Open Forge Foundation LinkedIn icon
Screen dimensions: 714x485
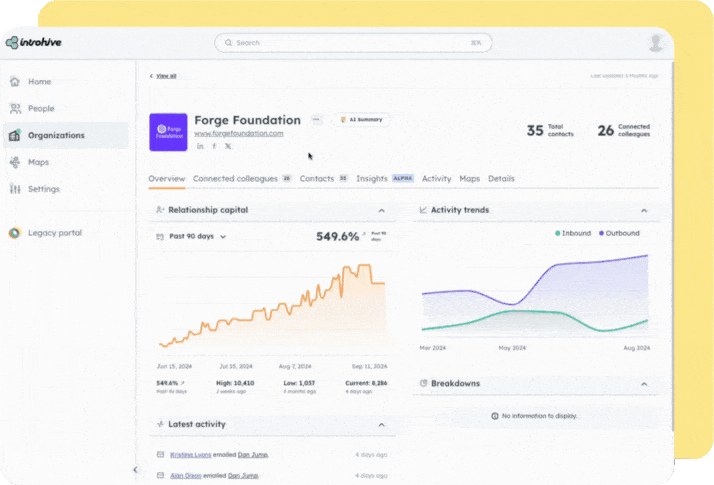point(200,146)
